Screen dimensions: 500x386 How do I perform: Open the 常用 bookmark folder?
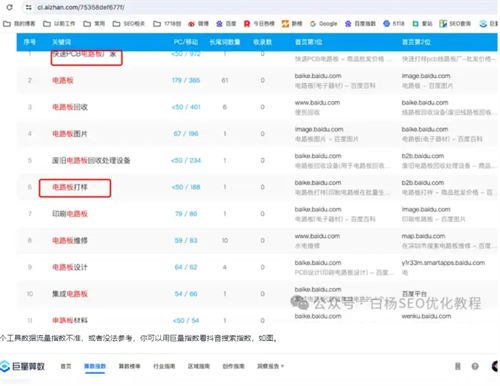[x=94, y=24]
